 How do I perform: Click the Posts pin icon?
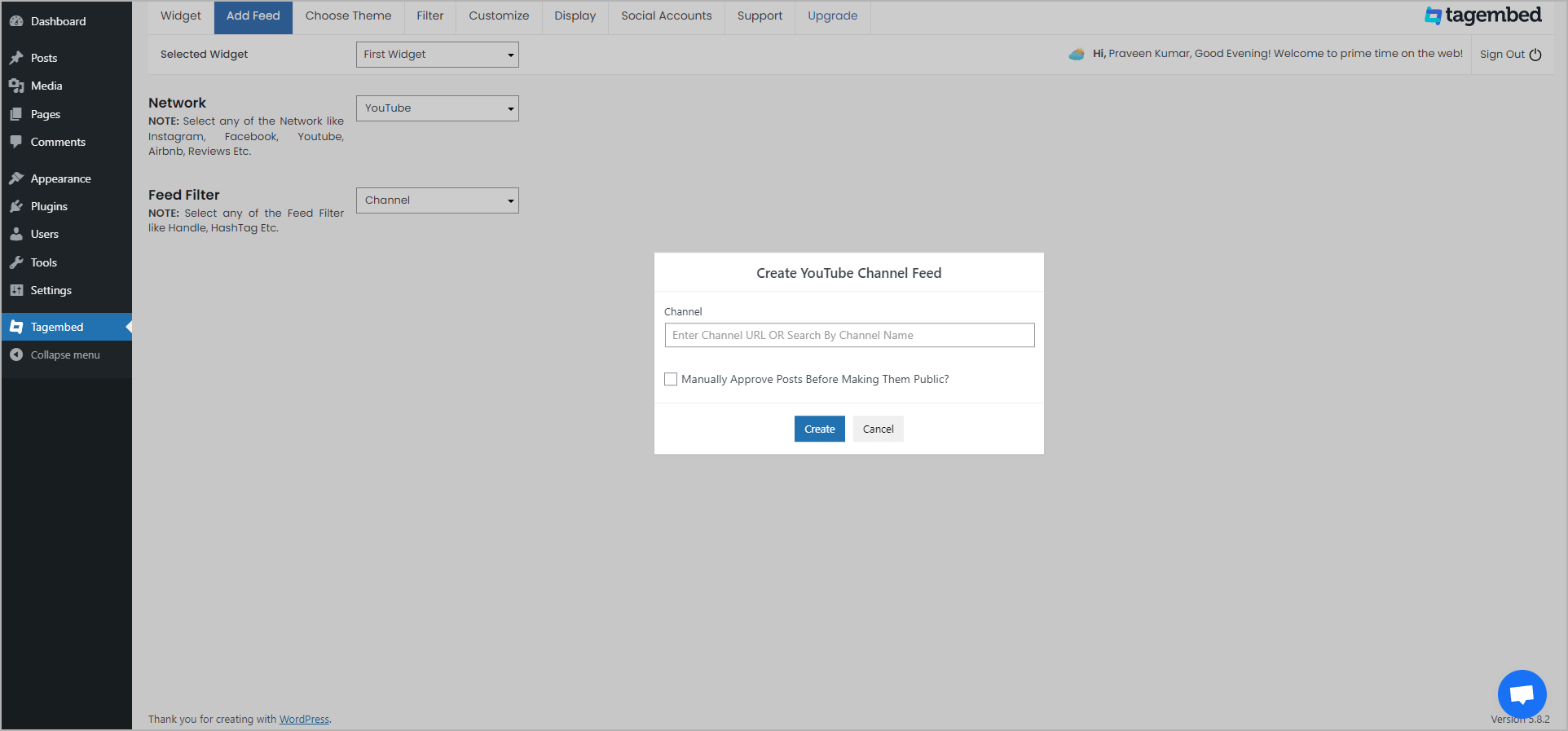(x=16, y=58)
